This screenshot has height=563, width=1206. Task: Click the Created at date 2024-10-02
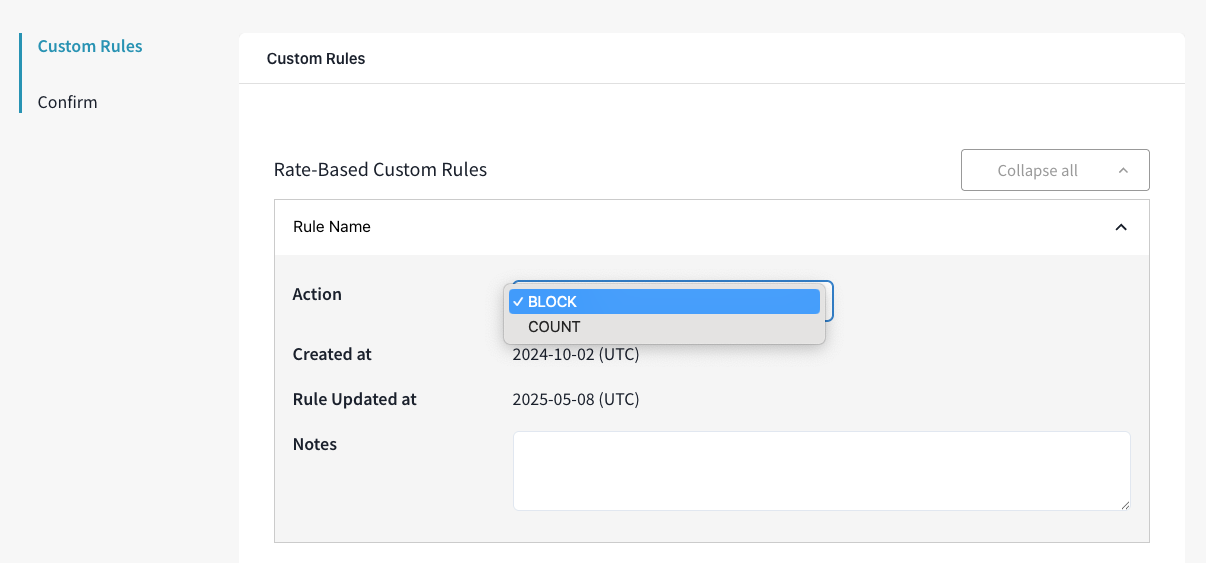tap(575, 354)
